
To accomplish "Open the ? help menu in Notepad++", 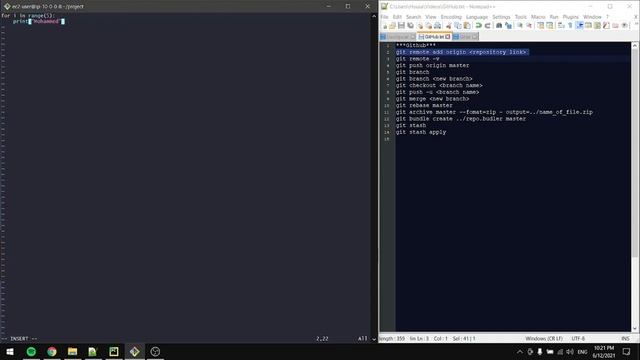I will (x=607, y=17).
